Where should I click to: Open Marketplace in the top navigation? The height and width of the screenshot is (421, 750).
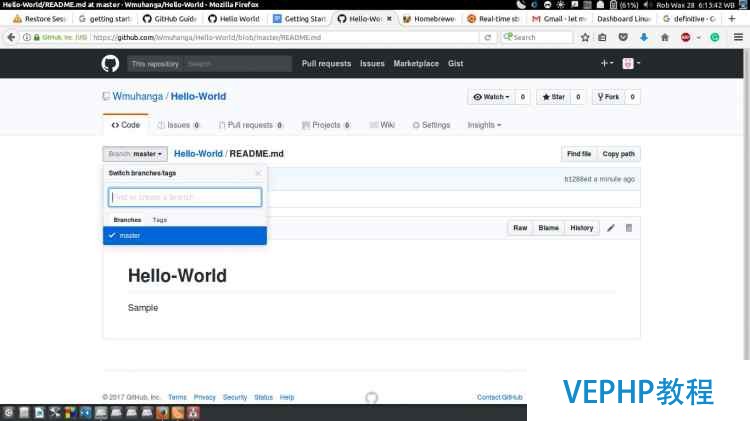pos(416,64)
